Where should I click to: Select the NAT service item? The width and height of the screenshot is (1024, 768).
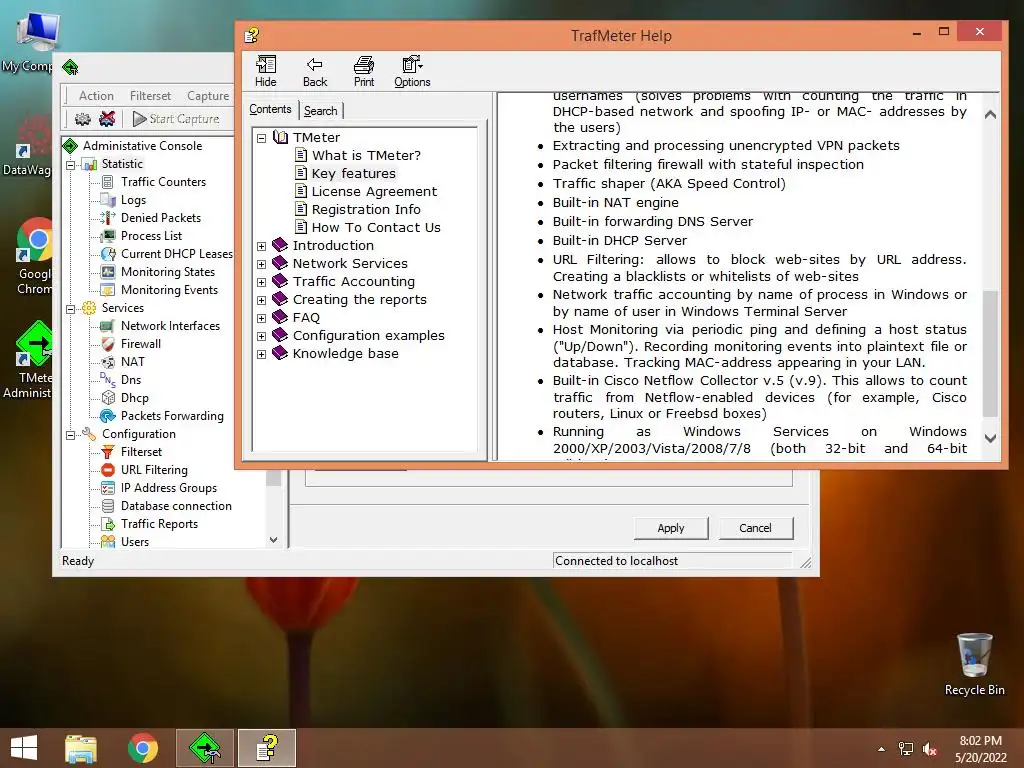click(133, 361)
